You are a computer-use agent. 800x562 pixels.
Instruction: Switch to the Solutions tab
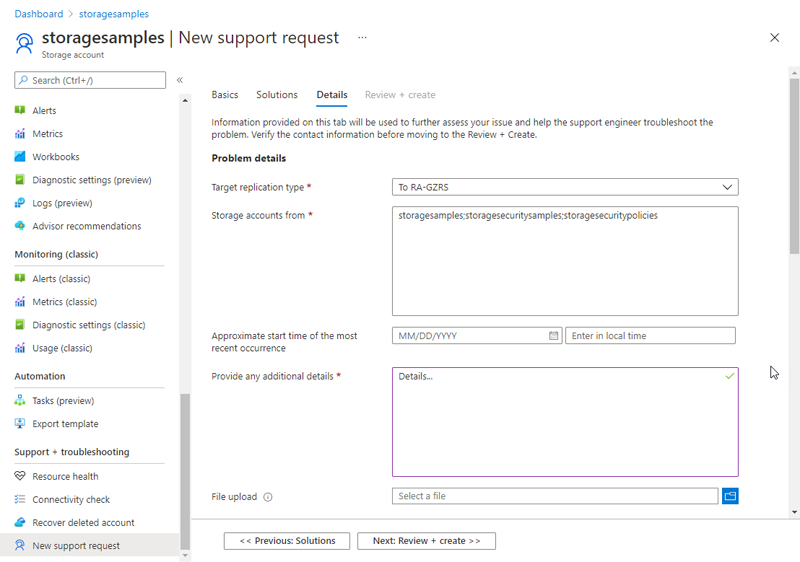point(277,95)
